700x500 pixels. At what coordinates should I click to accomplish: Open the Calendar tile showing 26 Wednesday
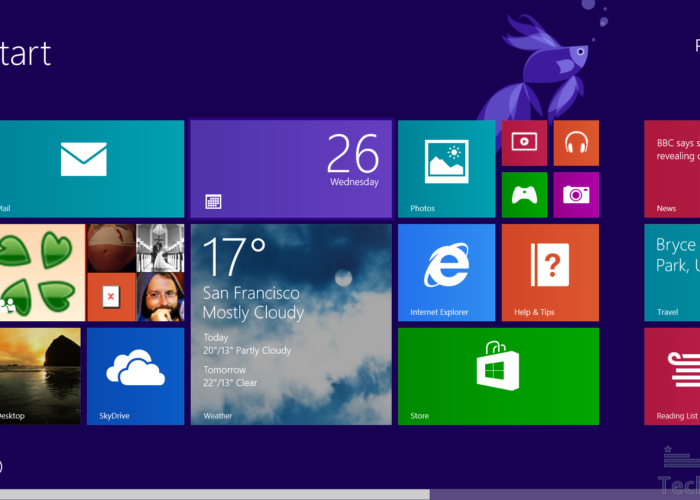[290, 168]
